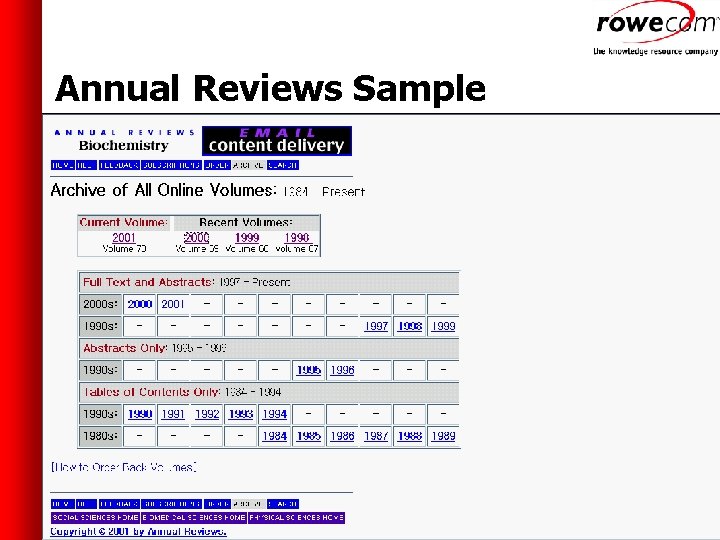Image resolution: width=720 pixels, height=540 pixels.
Task: Open Search in the header navigation bar
Action: point(283,165)
